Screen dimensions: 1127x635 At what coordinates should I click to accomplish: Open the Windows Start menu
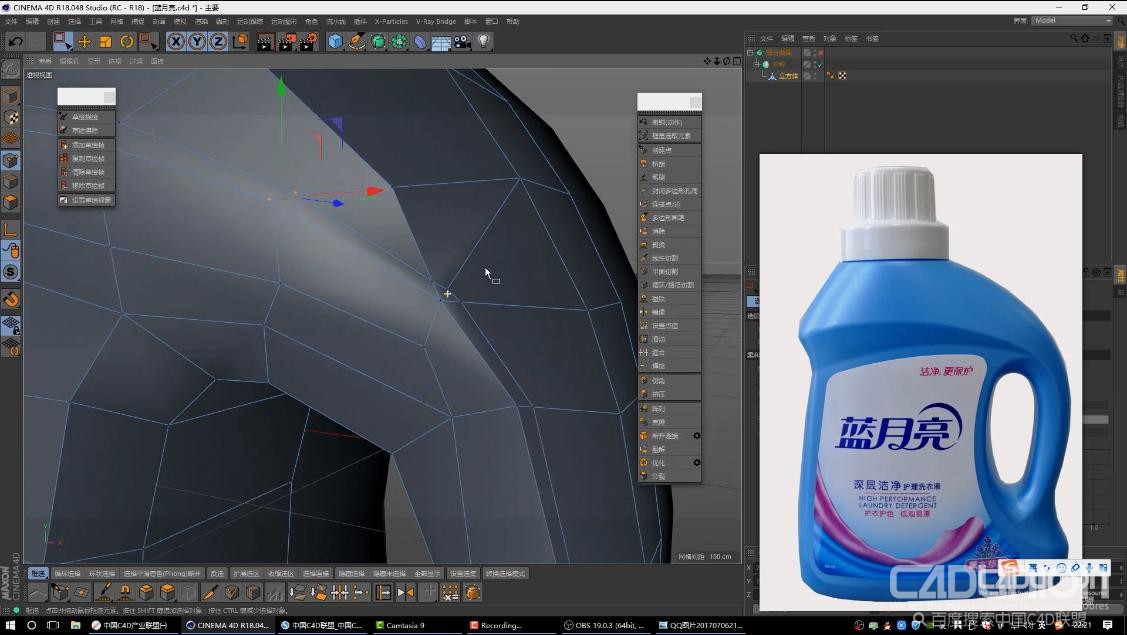(x=10, y=625)
